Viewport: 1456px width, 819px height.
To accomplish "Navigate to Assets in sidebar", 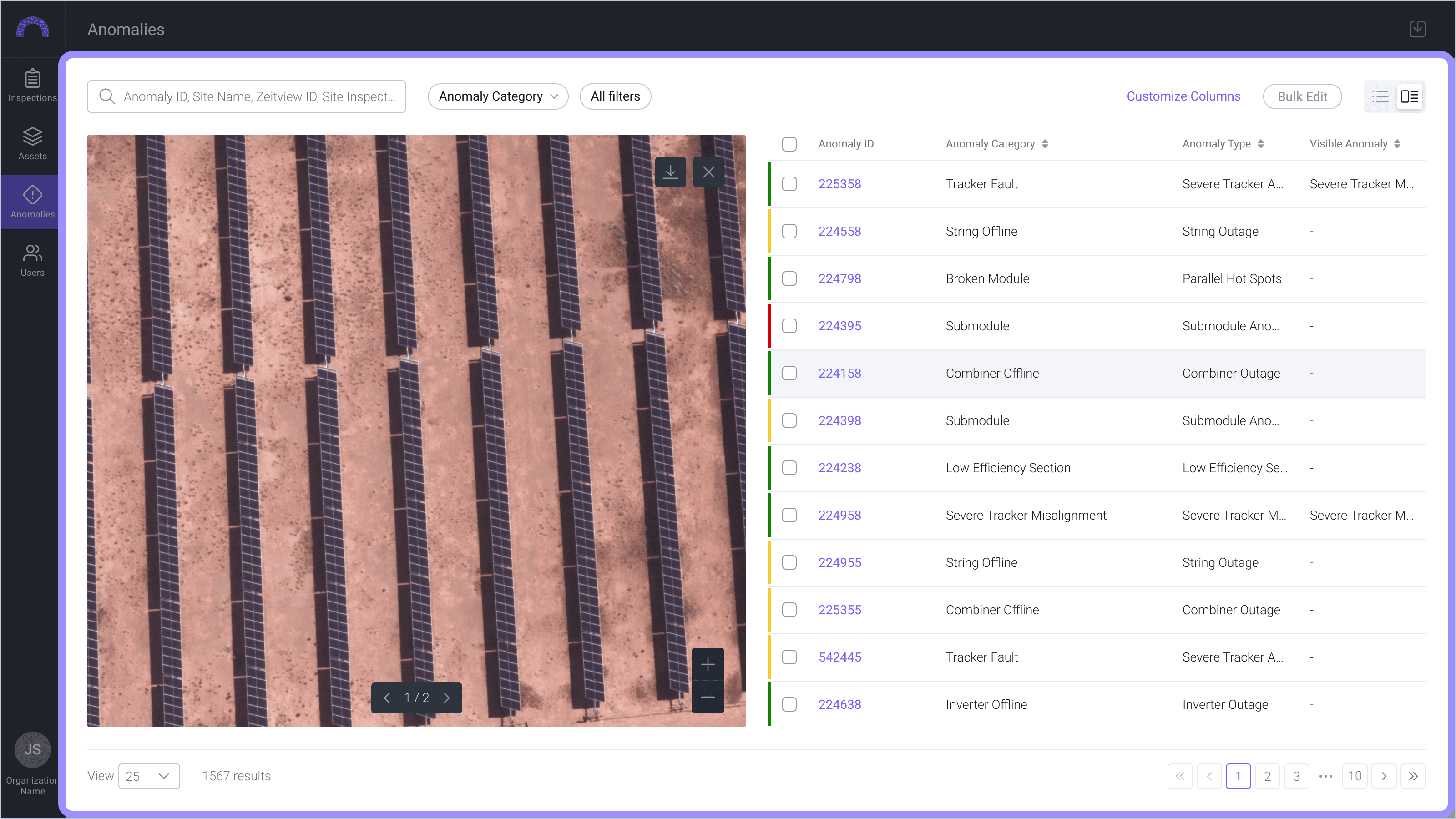I will click(x=32, y=144).
